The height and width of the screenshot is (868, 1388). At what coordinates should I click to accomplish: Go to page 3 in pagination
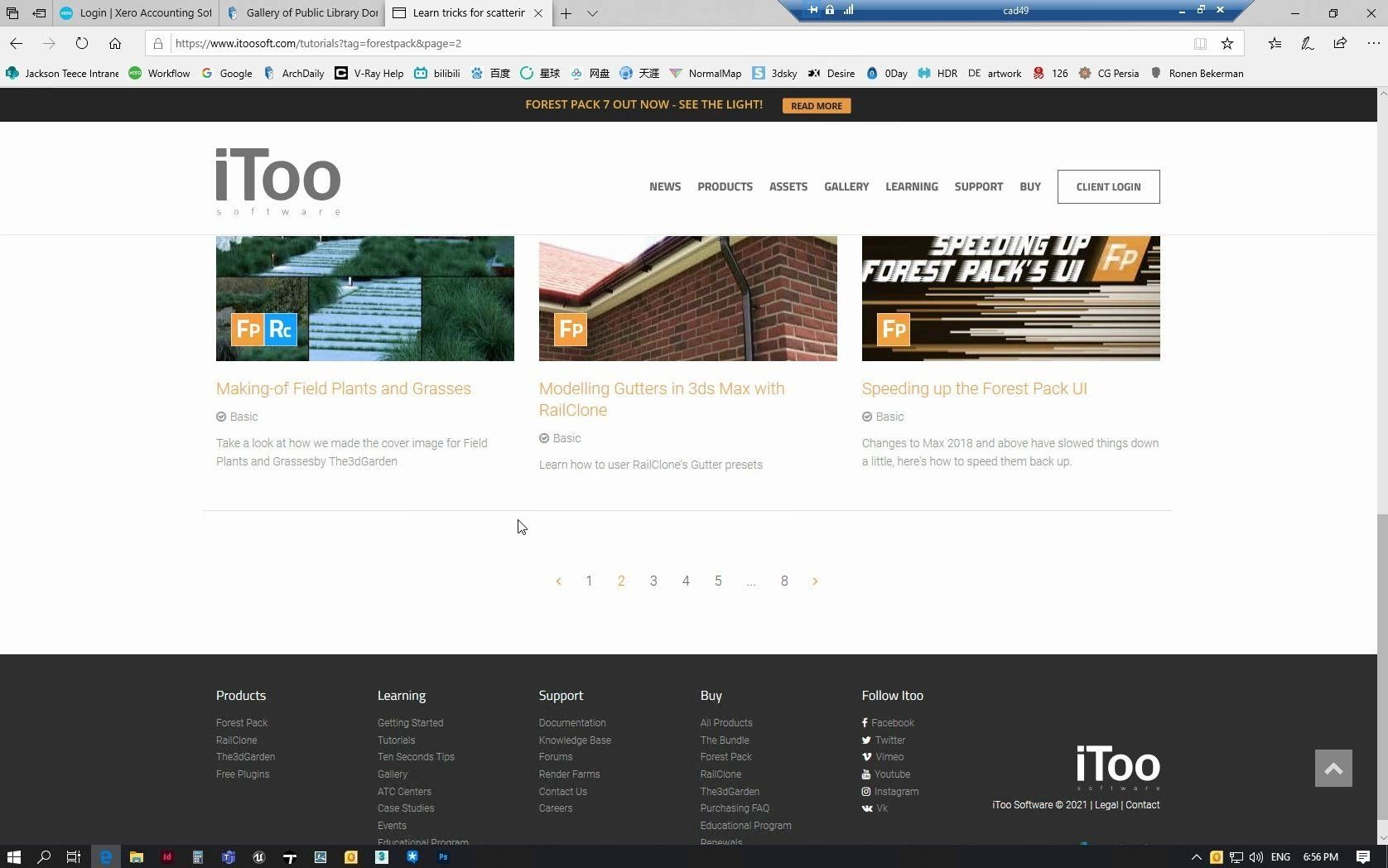click(653, 581)
